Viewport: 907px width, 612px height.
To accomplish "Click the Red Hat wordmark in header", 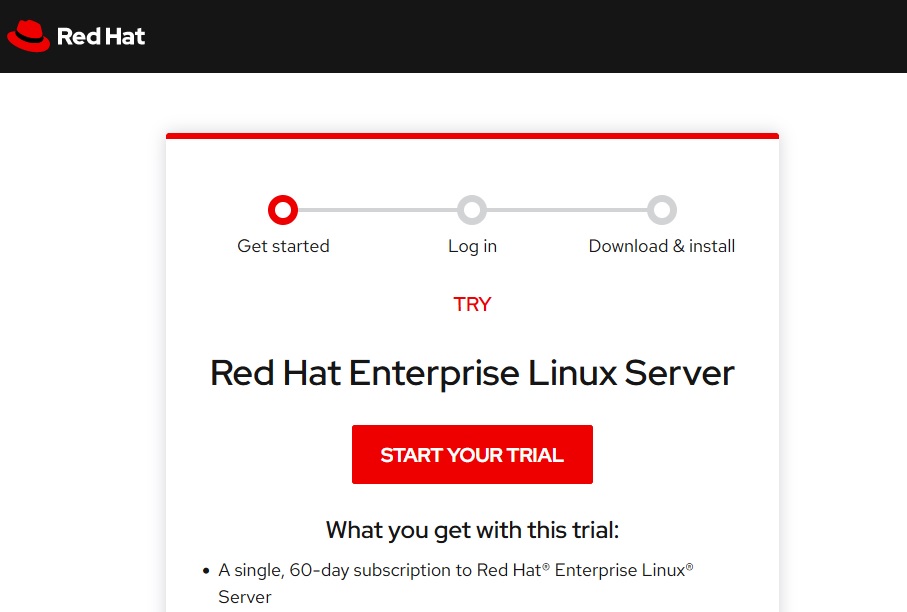I will [101, 36].
